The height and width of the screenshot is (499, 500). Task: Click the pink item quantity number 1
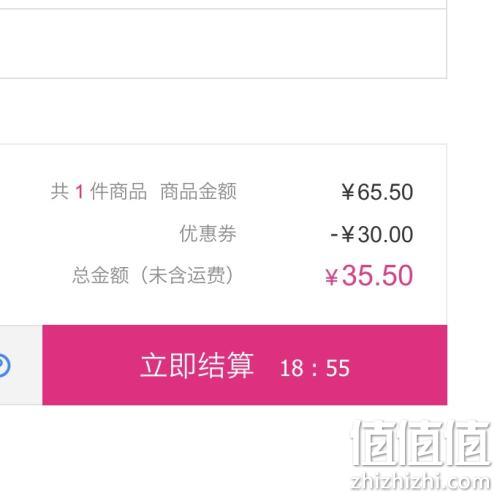(79, 192)
